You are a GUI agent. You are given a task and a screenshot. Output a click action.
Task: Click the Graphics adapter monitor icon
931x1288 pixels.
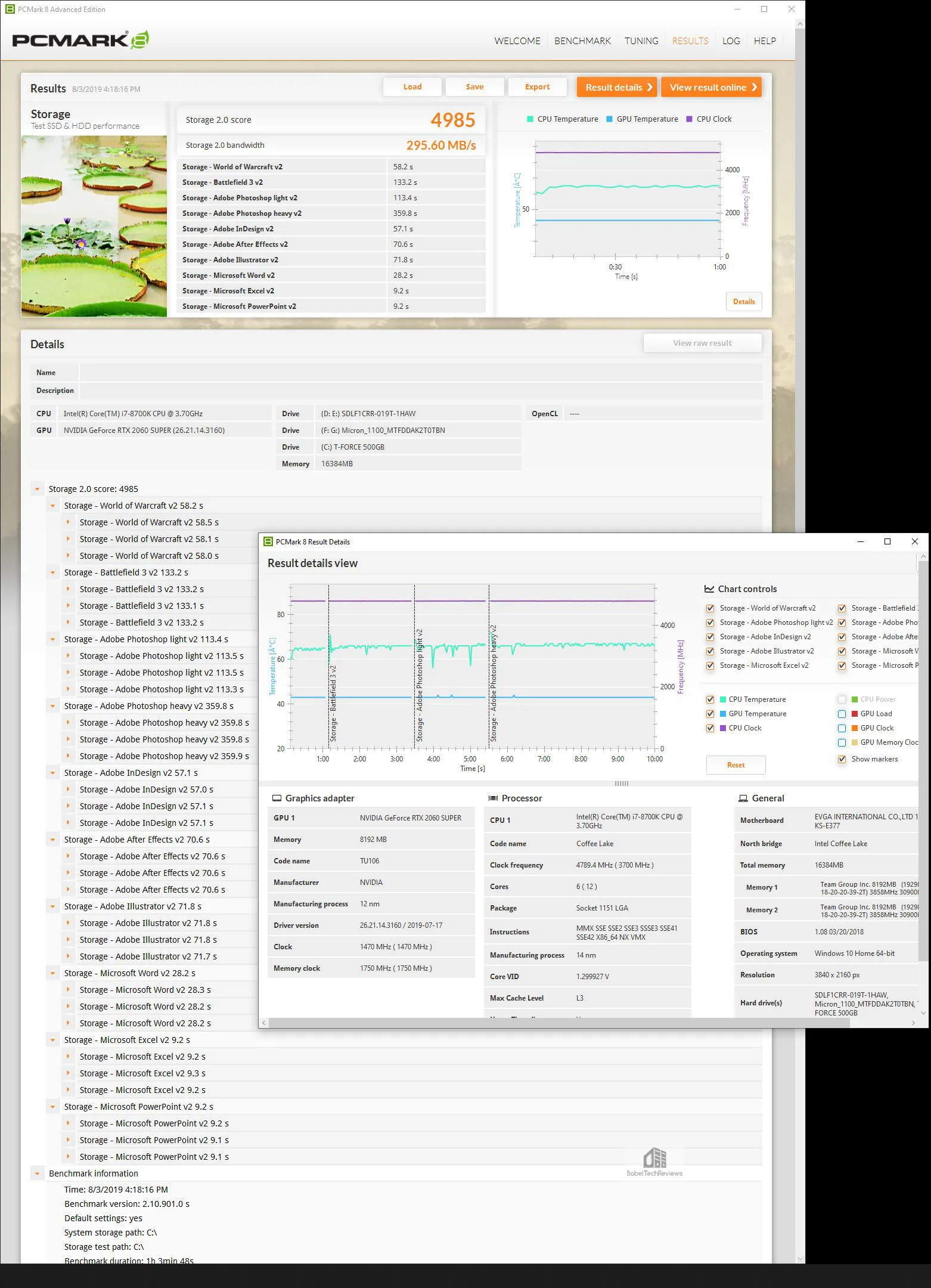277,798
